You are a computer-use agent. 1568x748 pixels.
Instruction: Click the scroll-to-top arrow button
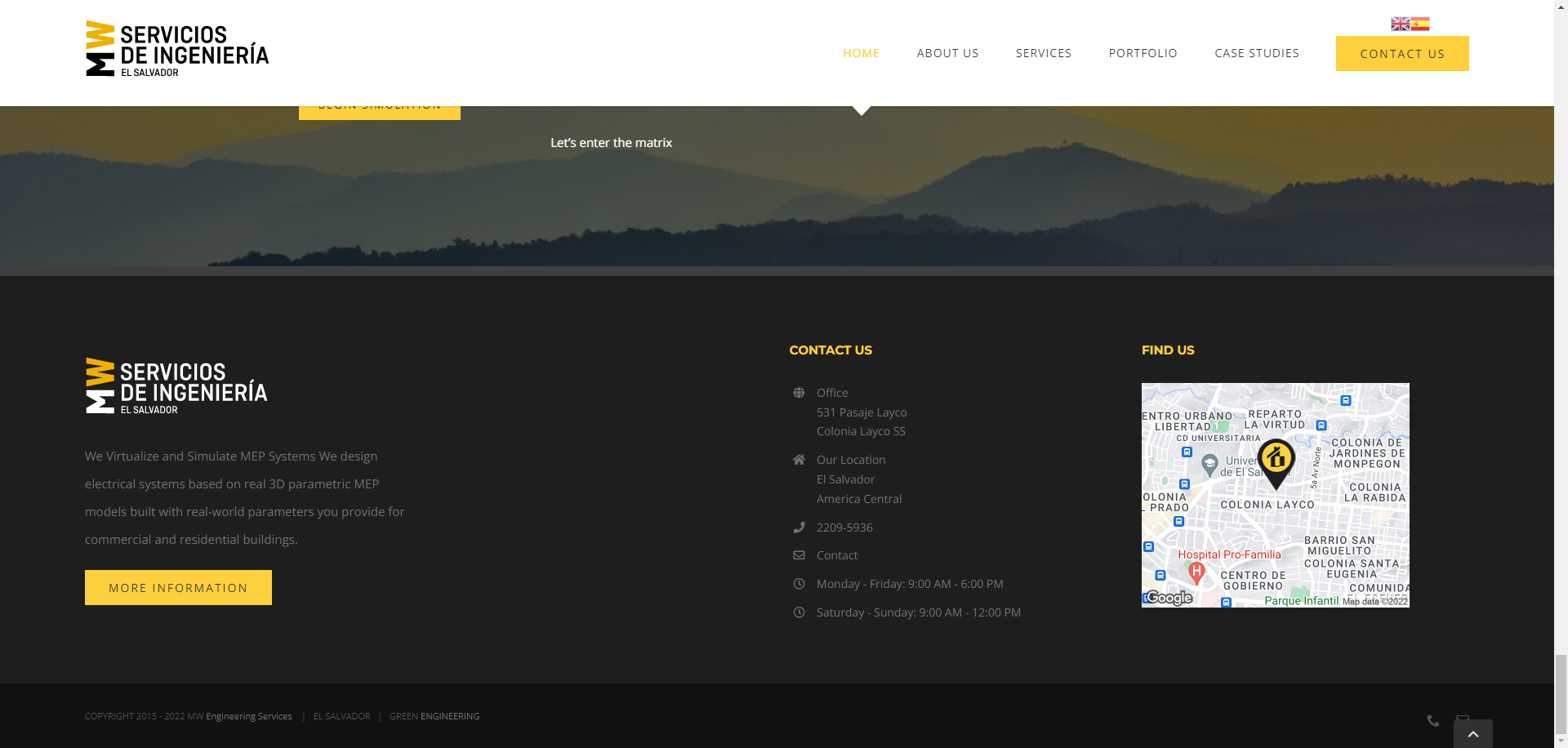(x=1472, y=733)
